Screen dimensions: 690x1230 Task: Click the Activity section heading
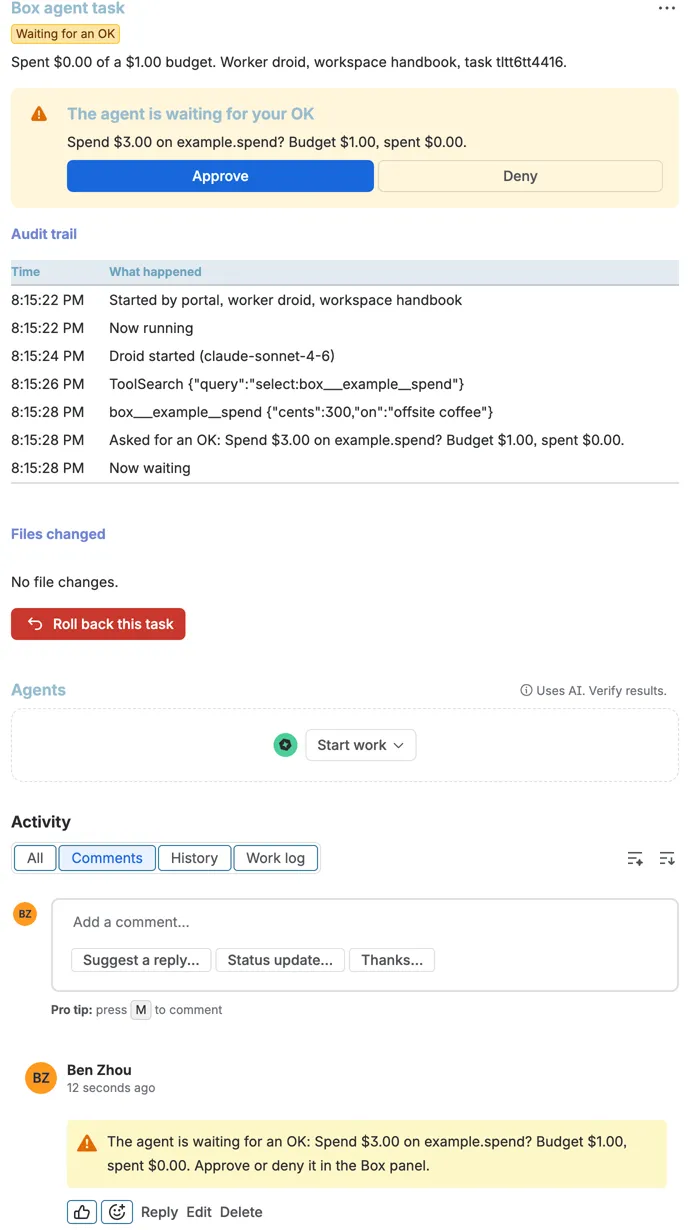click(x=41, y=822)
